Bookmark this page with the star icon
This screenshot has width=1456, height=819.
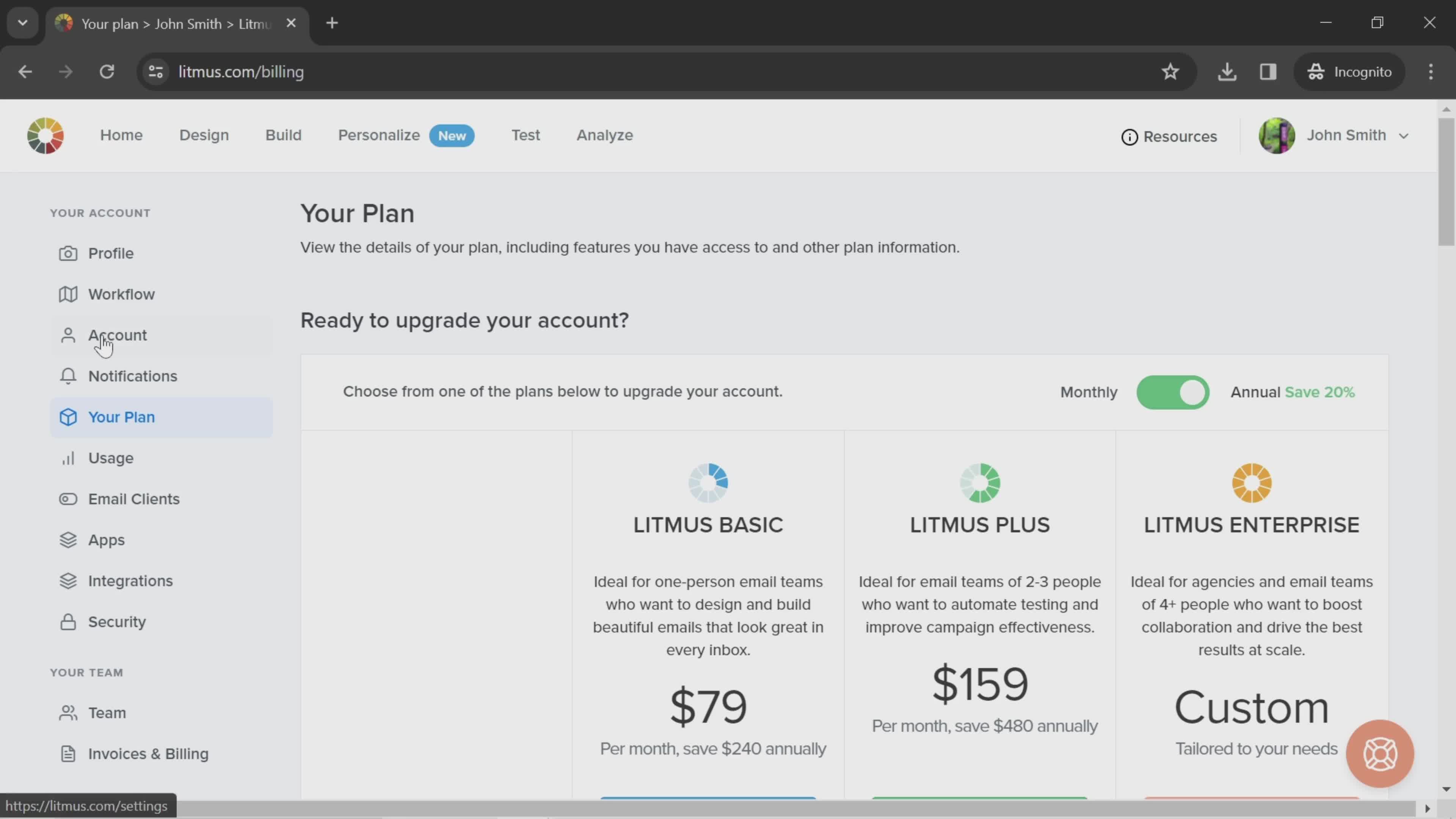tap(1170, 72)
